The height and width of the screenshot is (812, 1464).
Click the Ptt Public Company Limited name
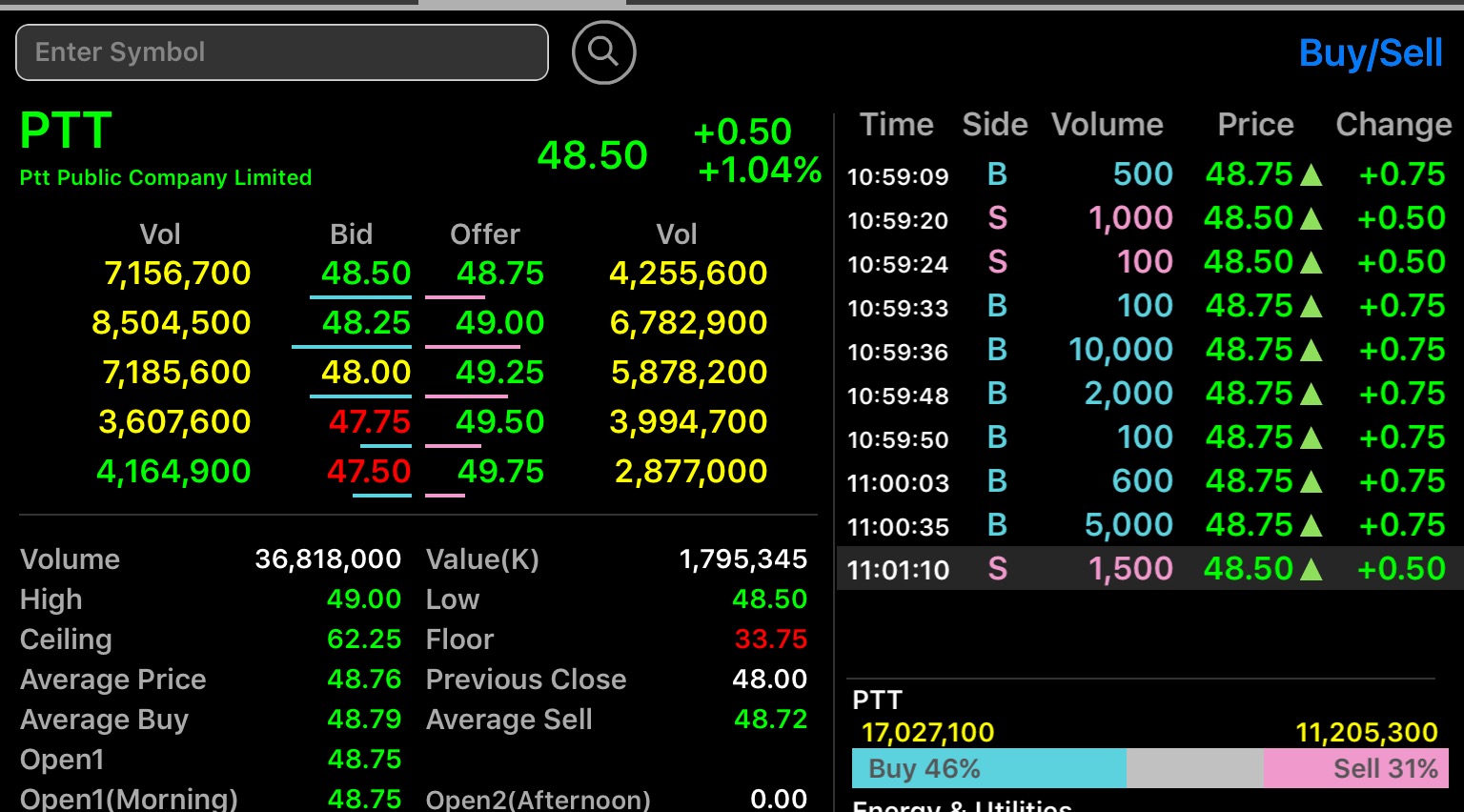tap(166, 177)
